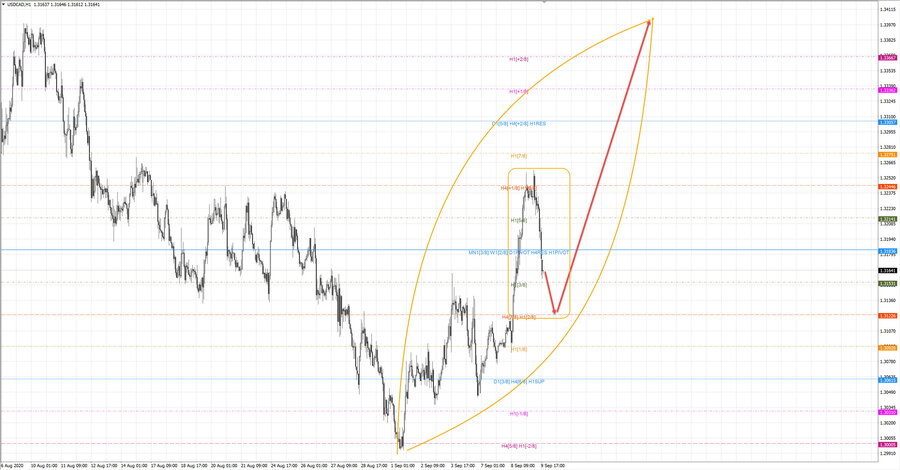
Task: Click the H1[+1/8] level label
Action: click(x=519, y=91)
